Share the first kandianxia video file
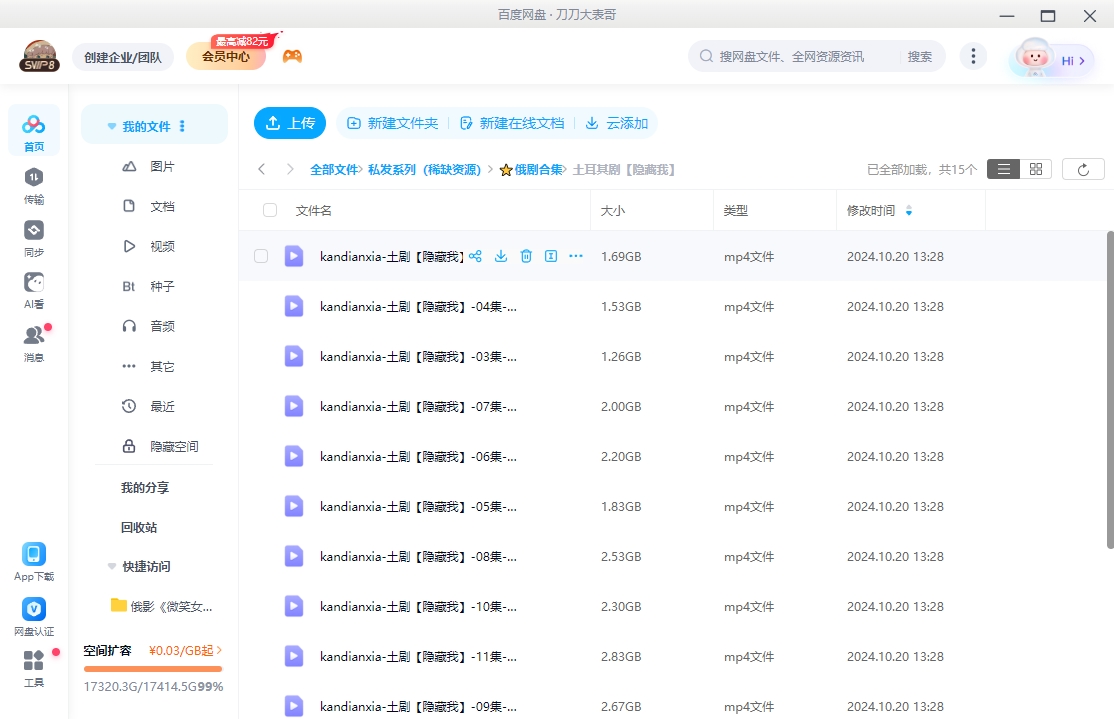Screen dimensions: 1114x719 click(476, 256)
